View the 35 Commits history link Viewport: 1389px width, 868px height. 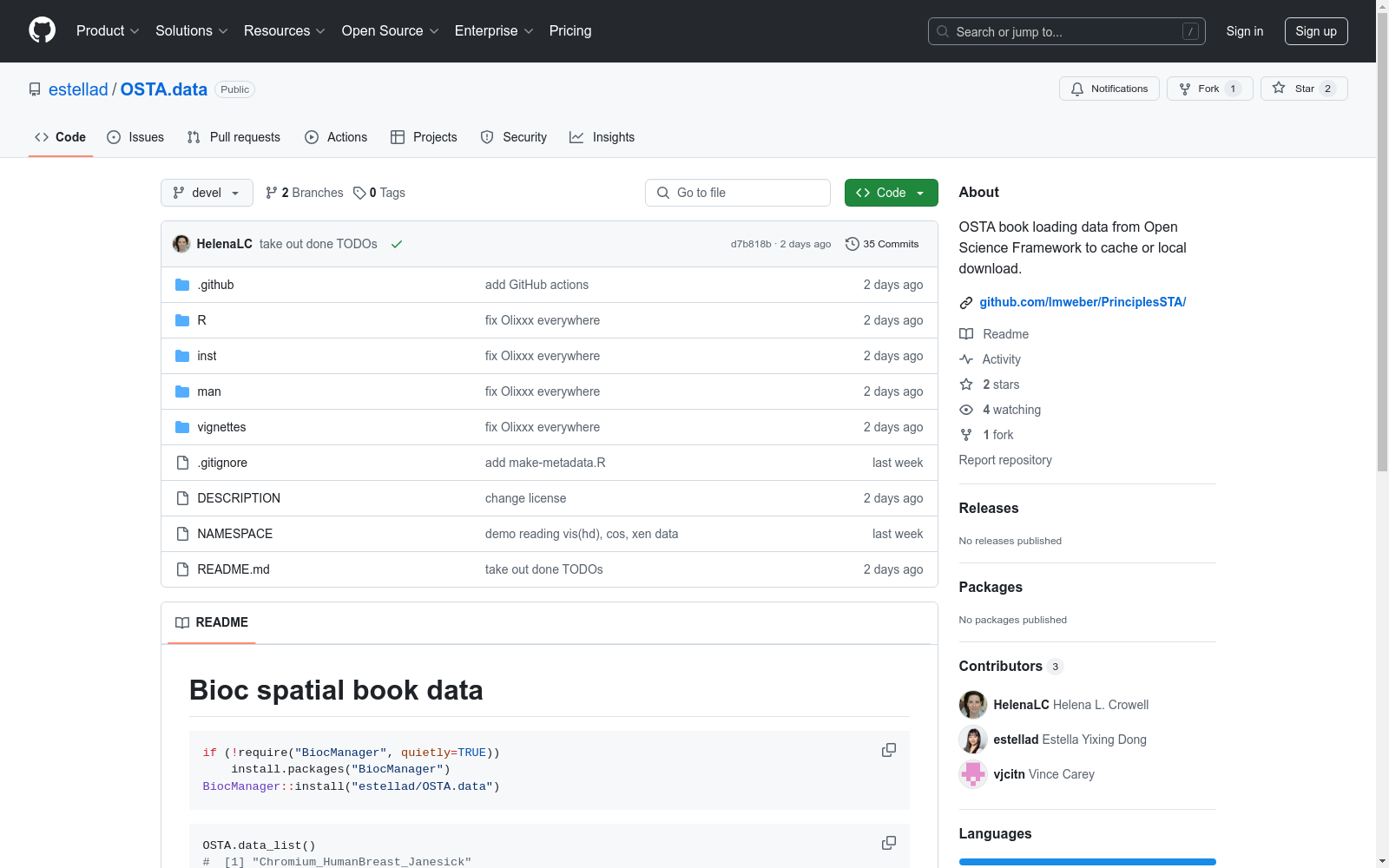coord(882,244)
